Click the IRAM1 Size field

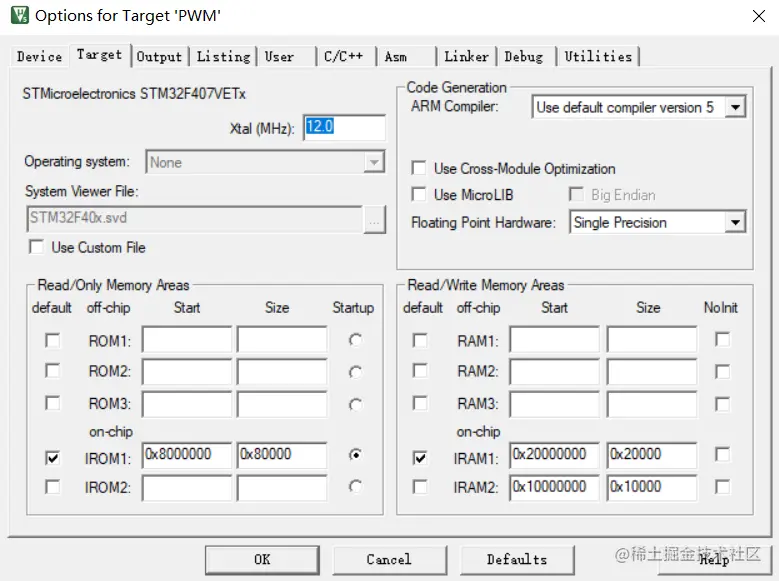[x=651, y=455]
